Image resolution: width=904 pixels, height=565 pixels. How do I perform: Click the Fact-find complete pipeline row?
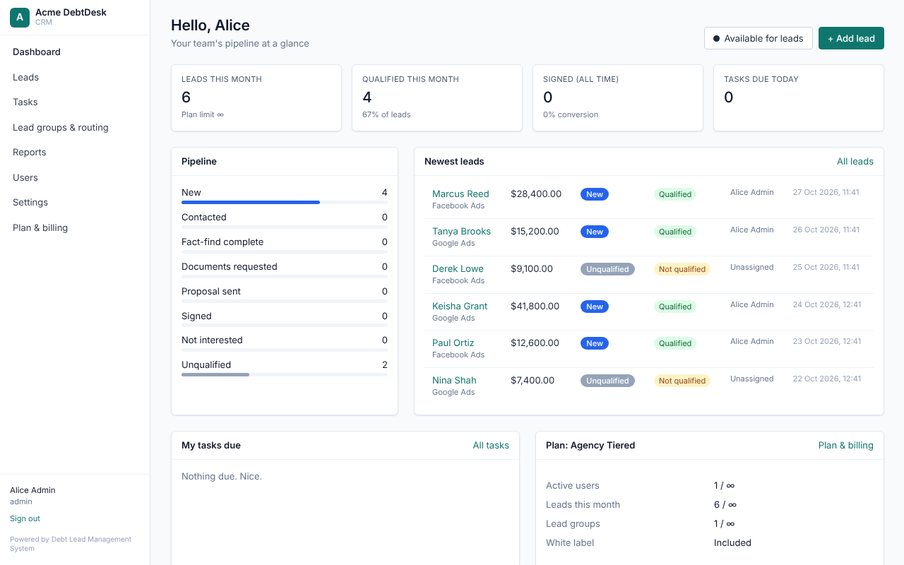point(284,244)
